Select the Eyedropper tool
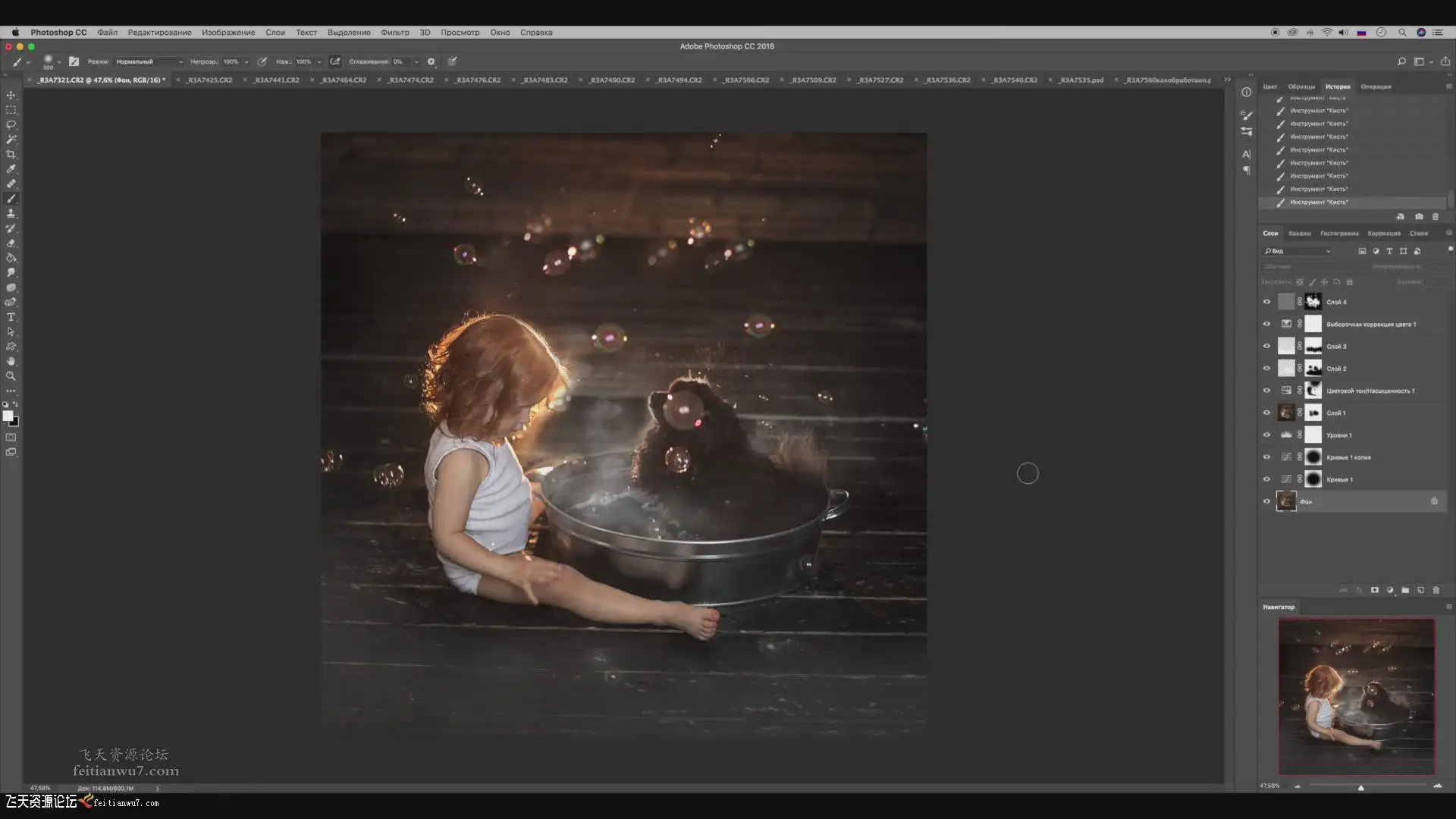The height and width of the screenshot is (819, 1456). point(11,169)
